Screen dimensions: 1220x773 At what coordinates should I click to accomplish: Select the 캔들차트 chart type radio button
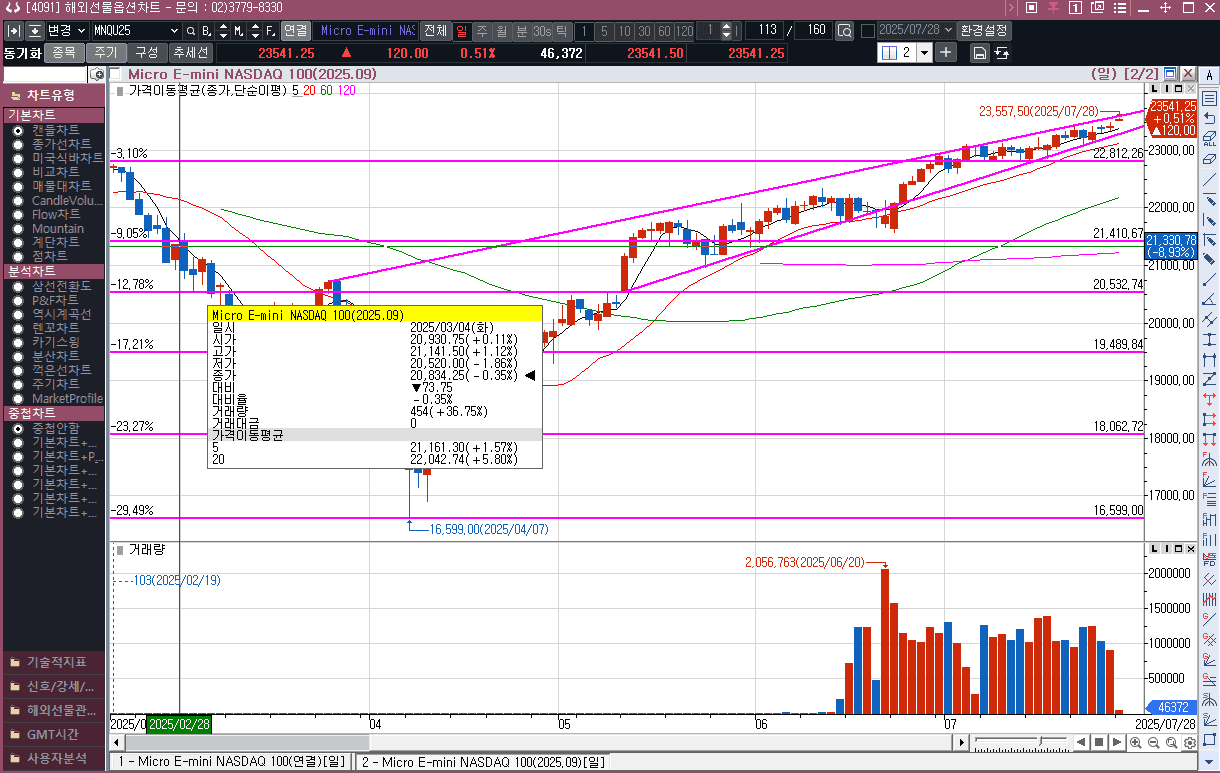pyautogui.click(x=18, y=130)
